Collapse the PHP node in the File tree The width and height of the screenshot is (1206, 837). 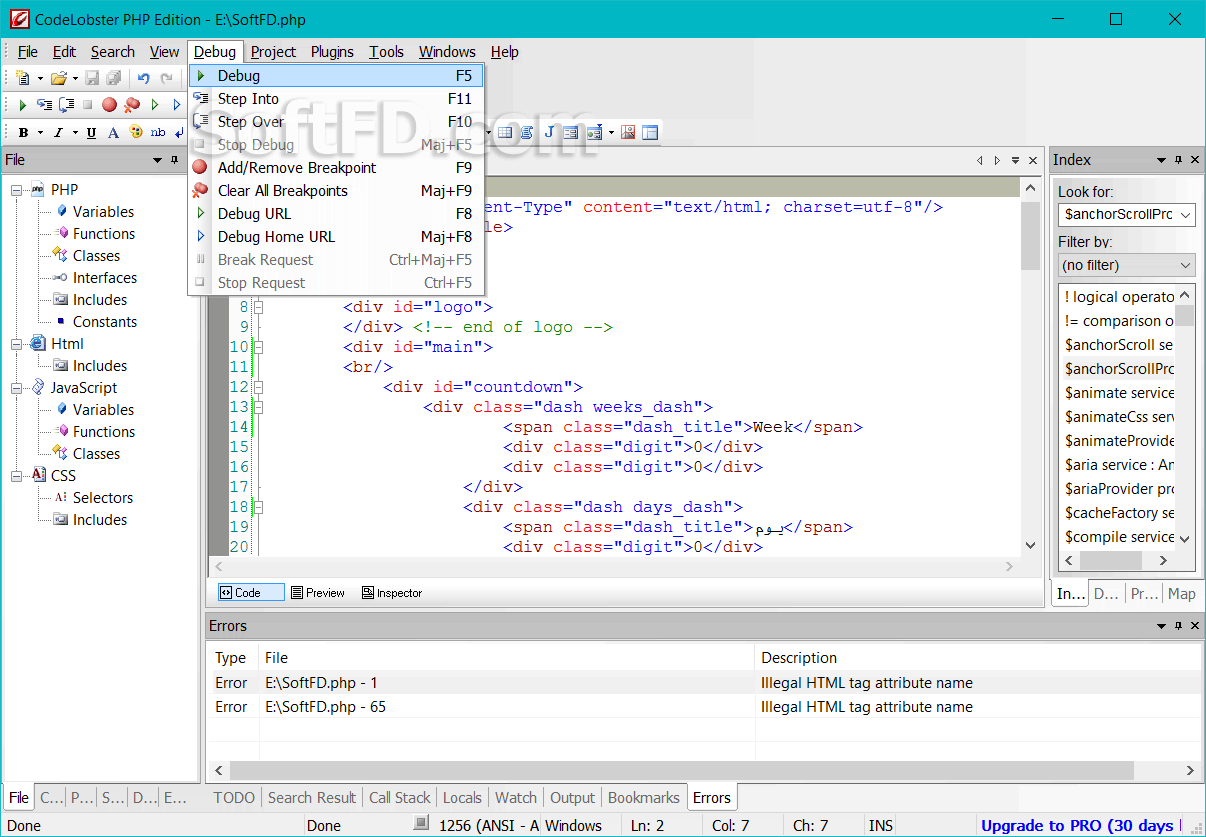click(16, 190)
